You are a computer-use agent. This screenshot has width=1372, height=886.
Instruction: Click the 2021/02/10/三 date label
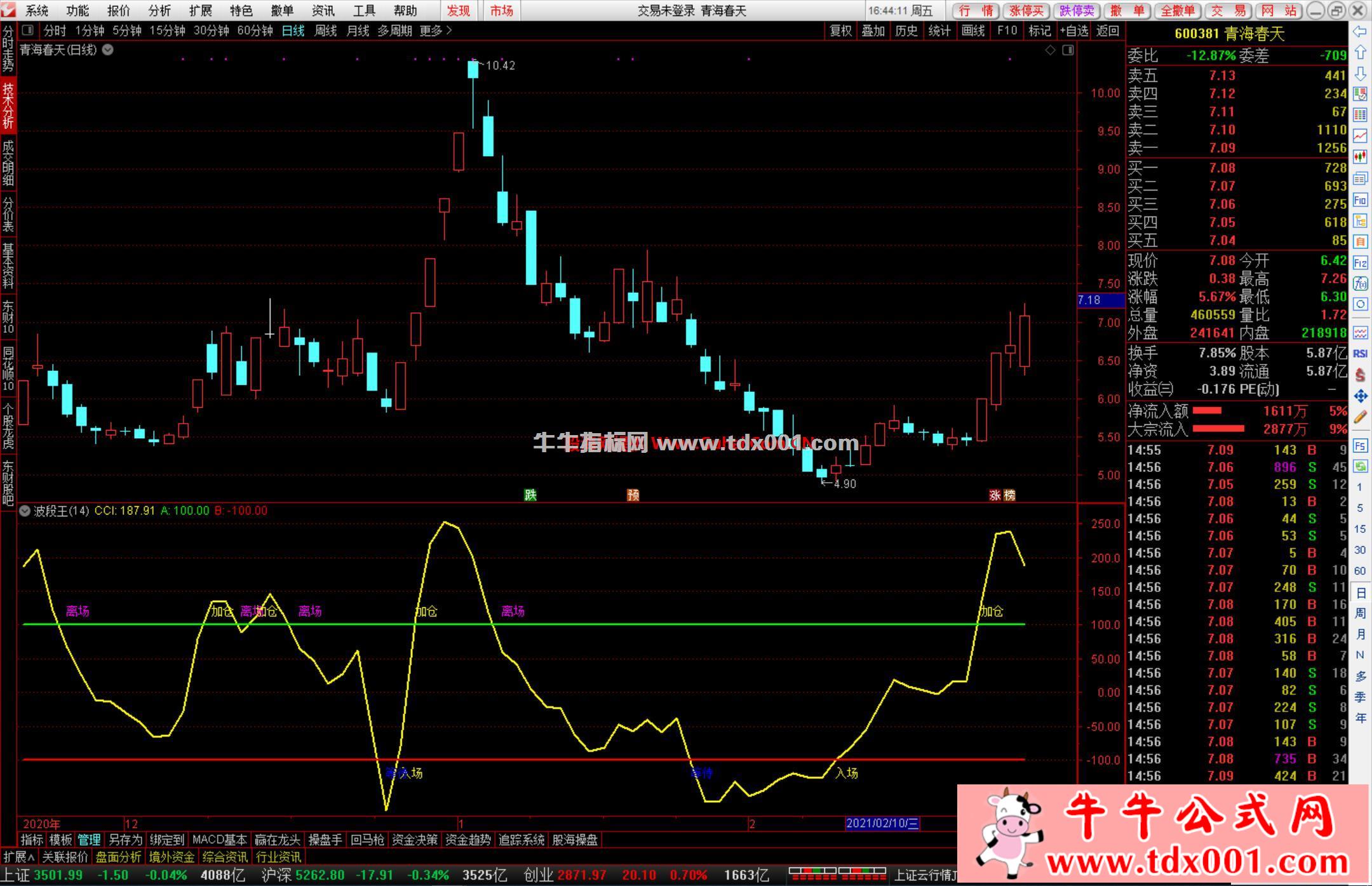coord(882,824)
